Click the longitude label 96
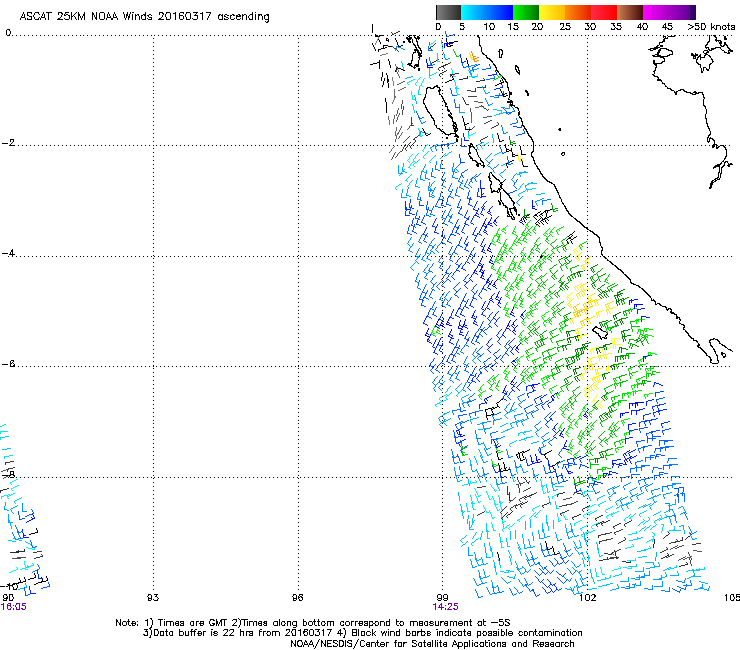 tap(297, 598)
